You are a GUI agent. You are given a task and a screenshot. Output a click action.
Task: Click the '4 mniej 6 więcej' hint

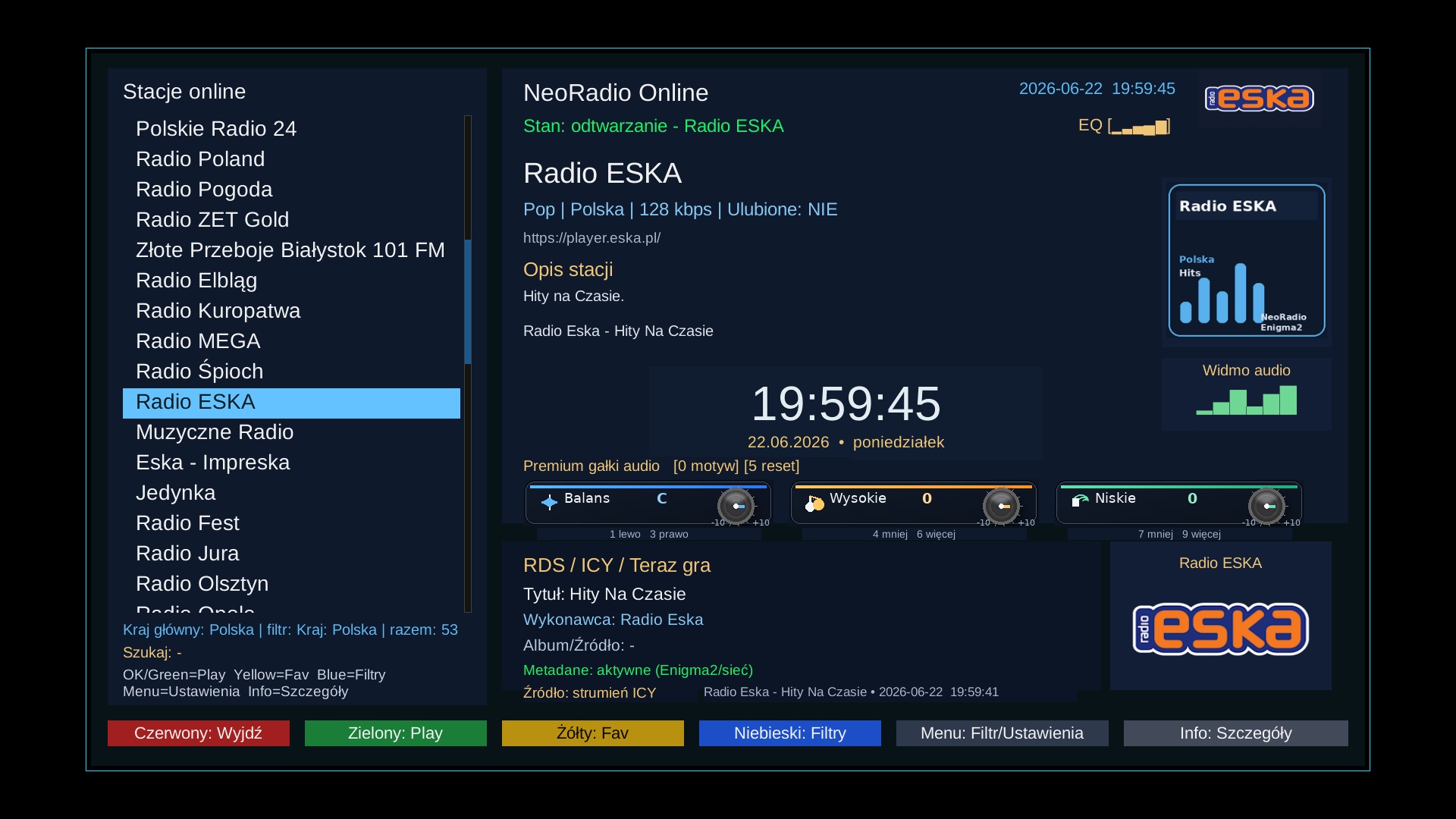[x=914, y=535]
